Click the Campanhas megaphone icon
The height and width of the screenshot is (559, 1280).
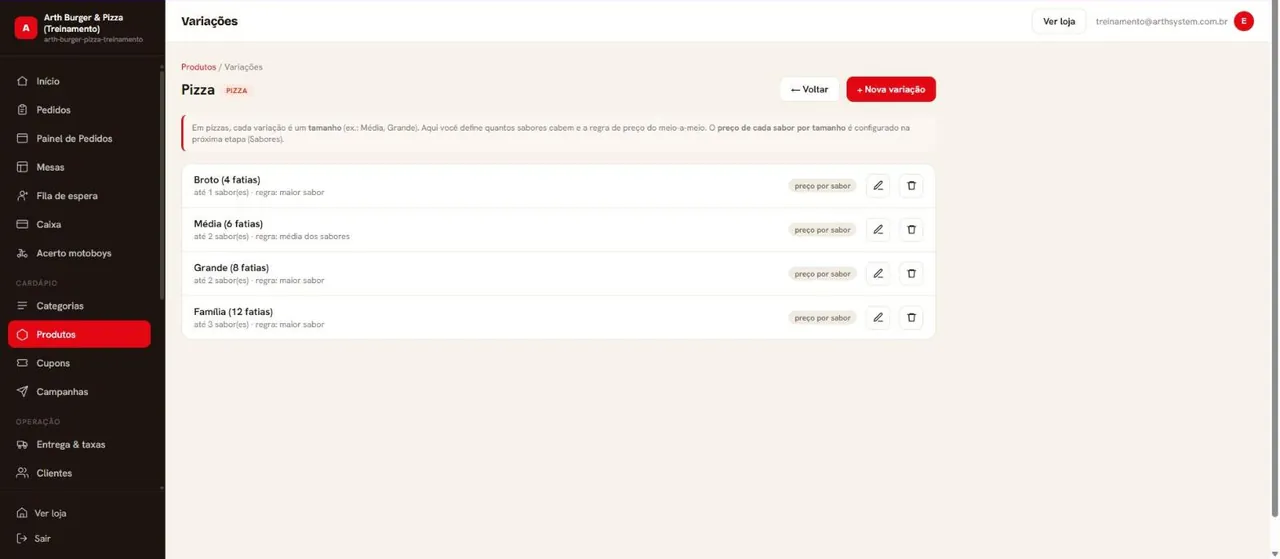point(22,392)
